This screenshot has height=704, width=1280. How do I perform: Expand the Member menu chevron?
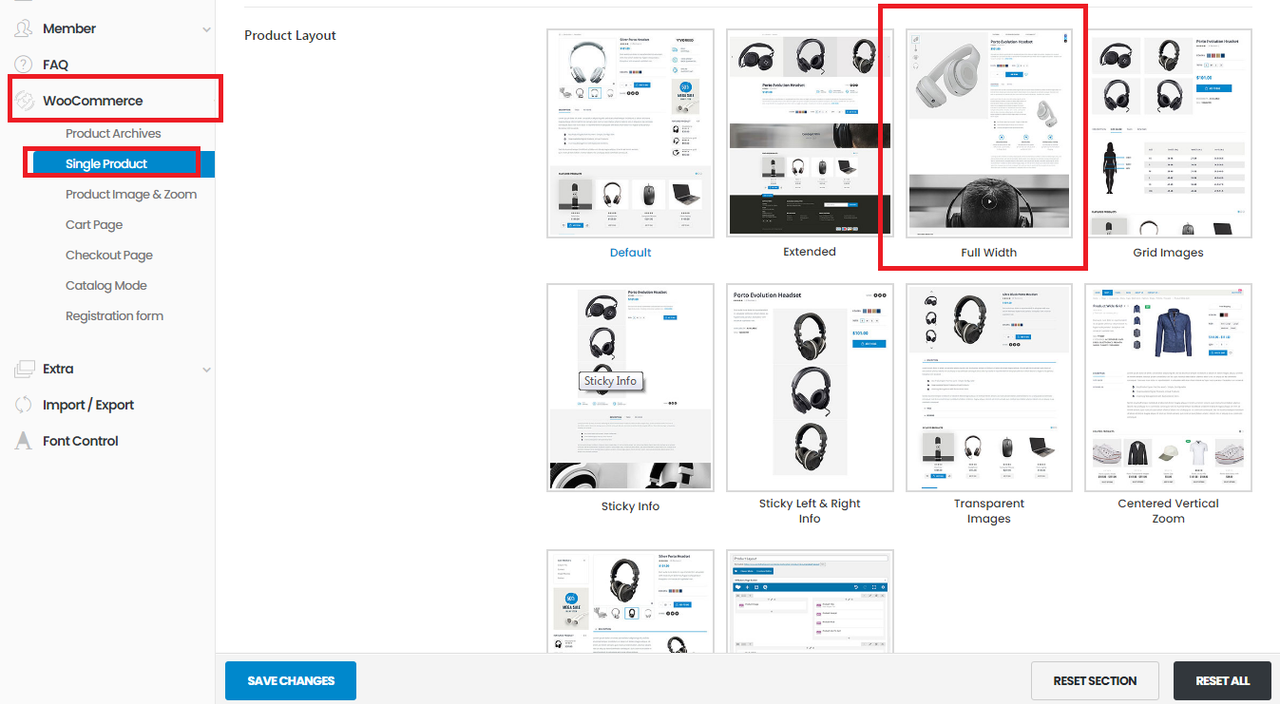[x=206, y=30]
